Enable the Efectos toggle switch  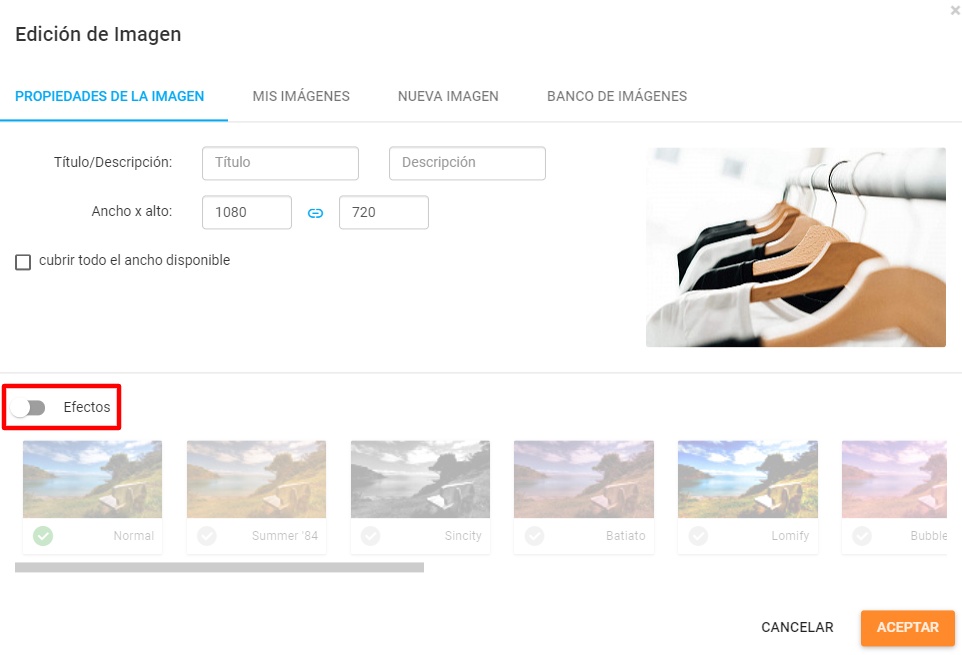[x=30, y=408]
